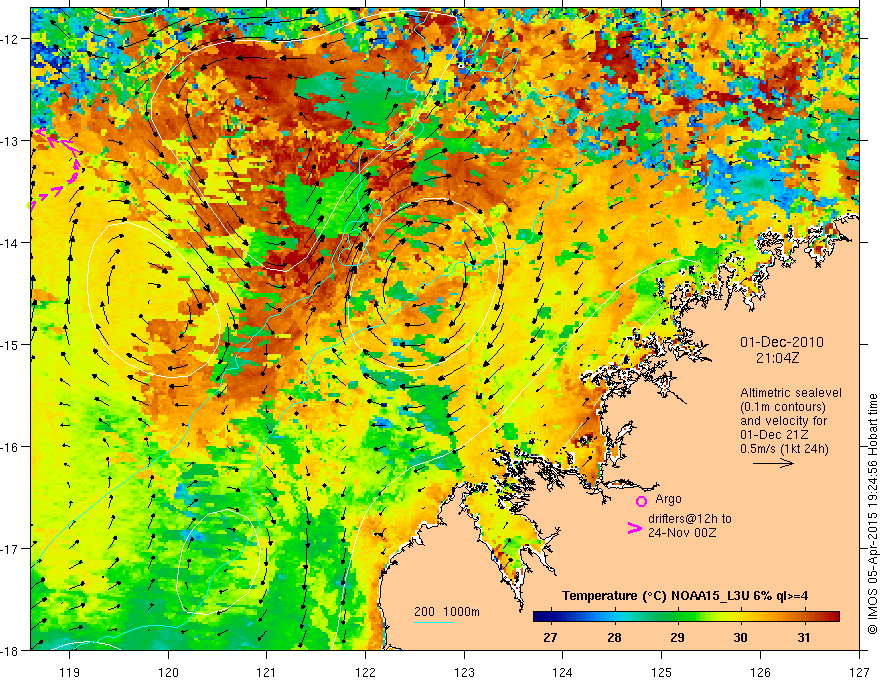
Task: Click the longitude axis label 121
Action: click(267, 672)
